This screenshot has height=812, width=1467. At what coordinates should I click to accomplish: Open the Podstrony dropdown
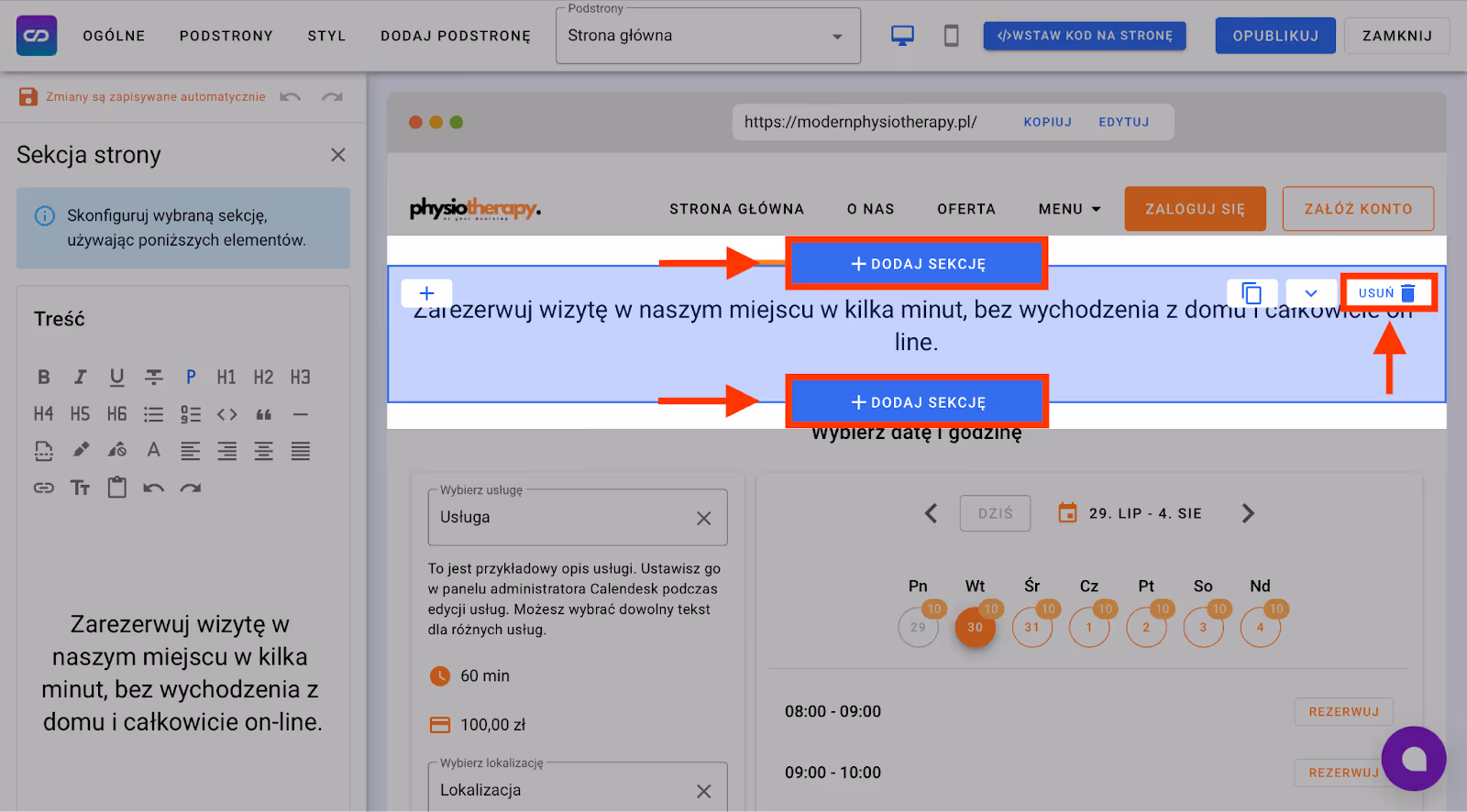point(708,36)
